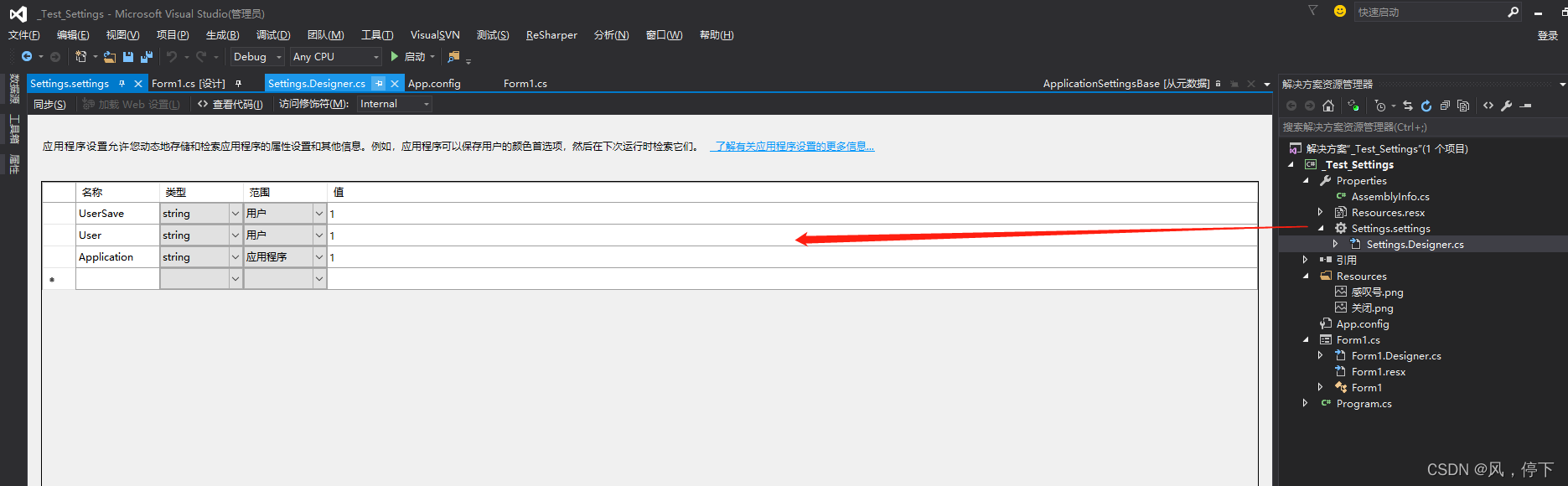Click the Undo arrow in the toolbar
1568x486 pixels.
pyautogui.click(x=172, y=56)
